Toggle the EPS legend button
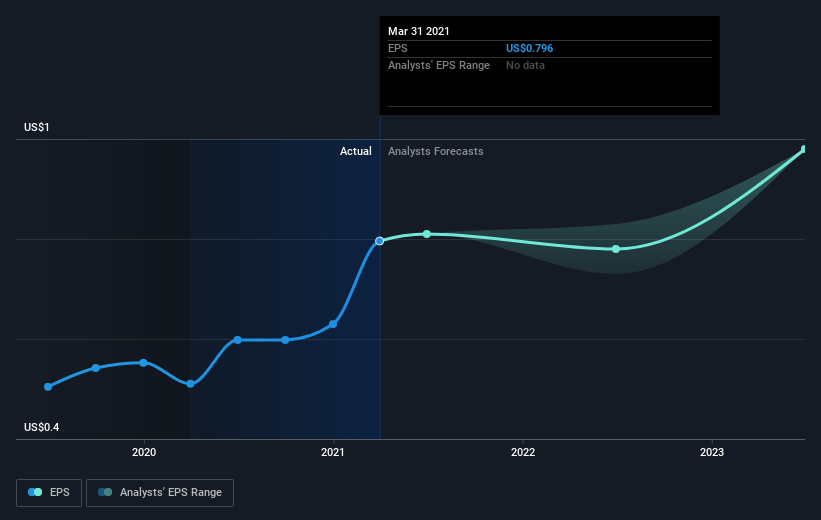The image size is (821, 520). pos(49,493)
